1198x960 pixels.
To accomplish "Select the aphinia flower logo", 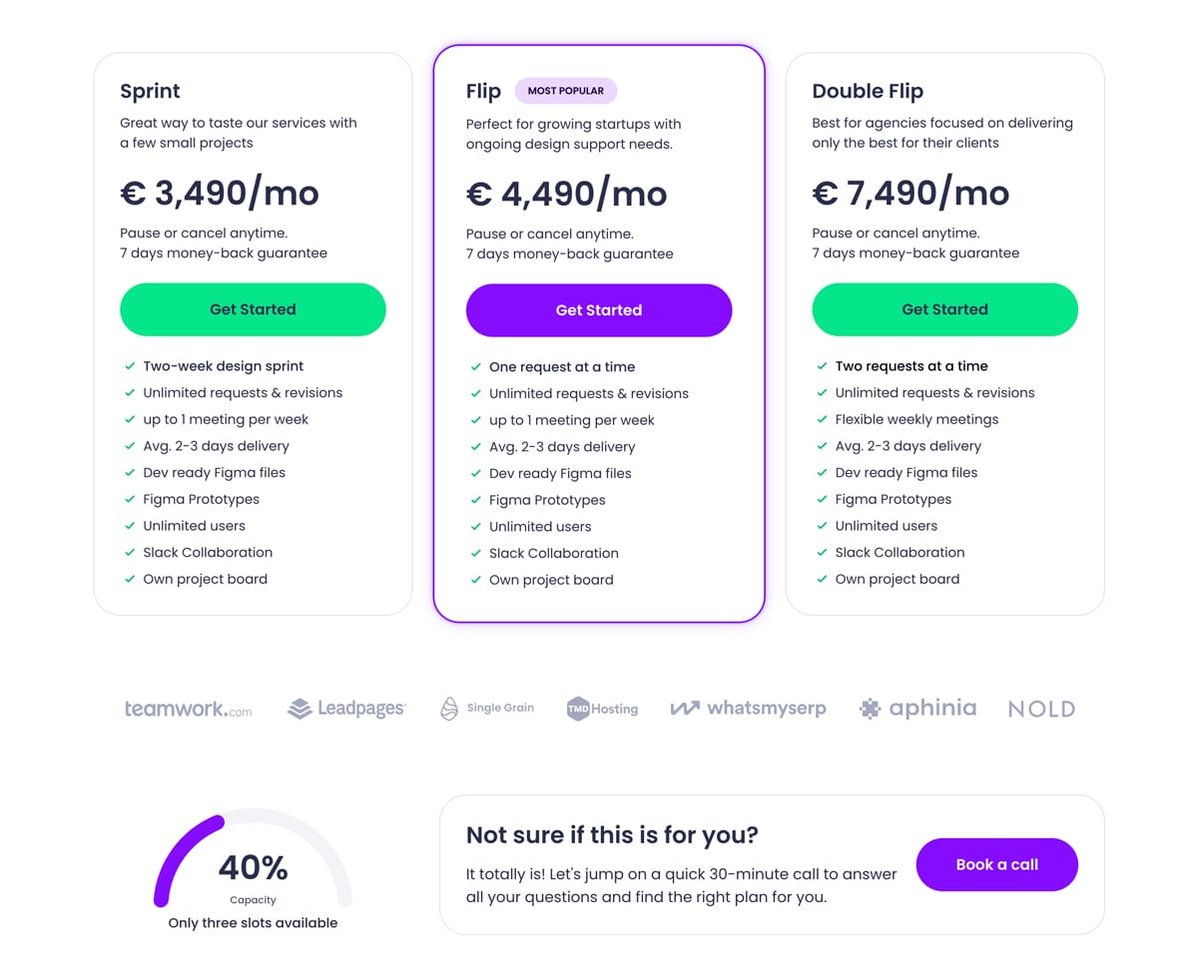I will [x=869, y=707].
